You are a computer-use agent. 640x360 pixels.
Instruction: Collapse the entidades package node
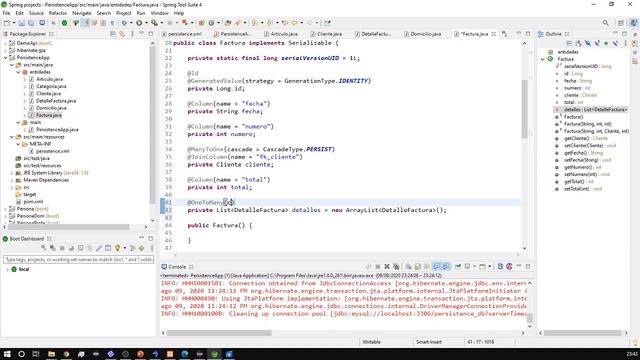tap(18, 72)
